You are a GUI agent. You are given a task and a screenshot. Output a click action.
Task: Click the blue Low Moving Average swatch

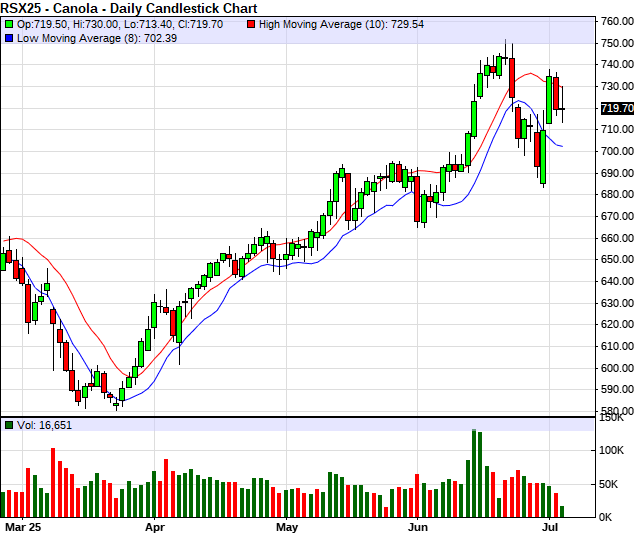7,37
